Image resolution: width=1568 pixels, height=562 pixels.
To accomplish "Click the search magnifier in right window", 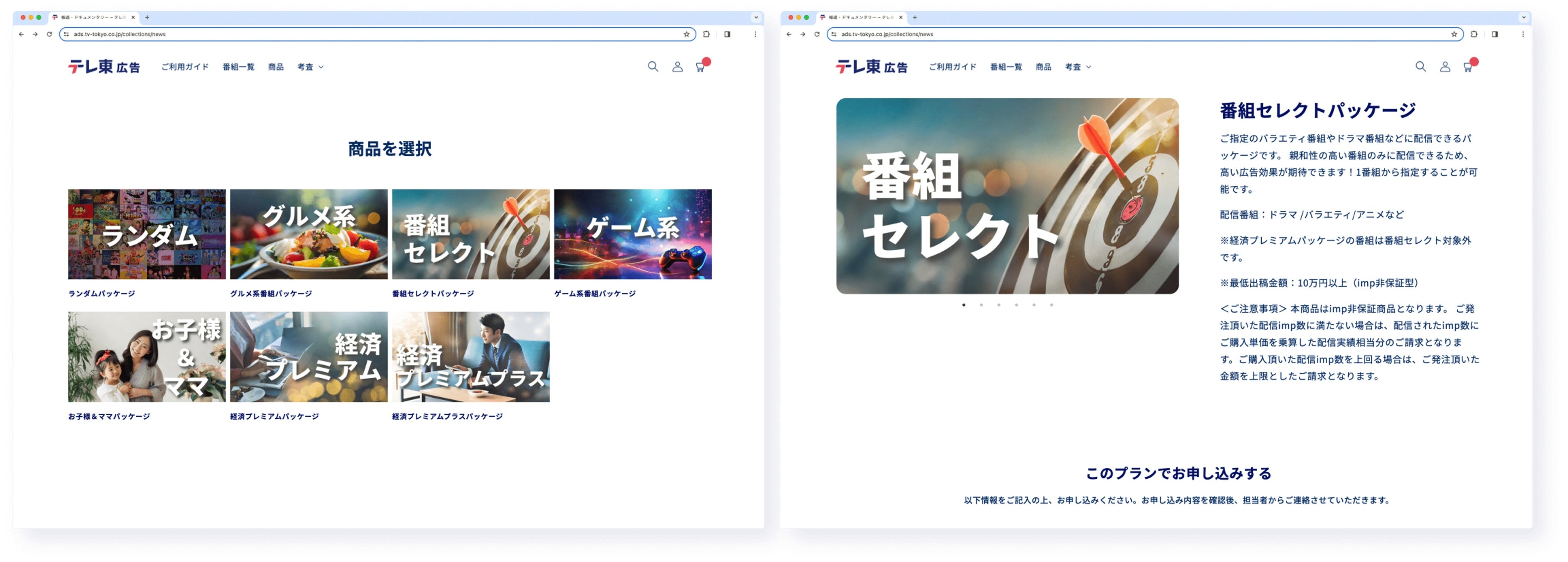I will (x=1420, y=66).
